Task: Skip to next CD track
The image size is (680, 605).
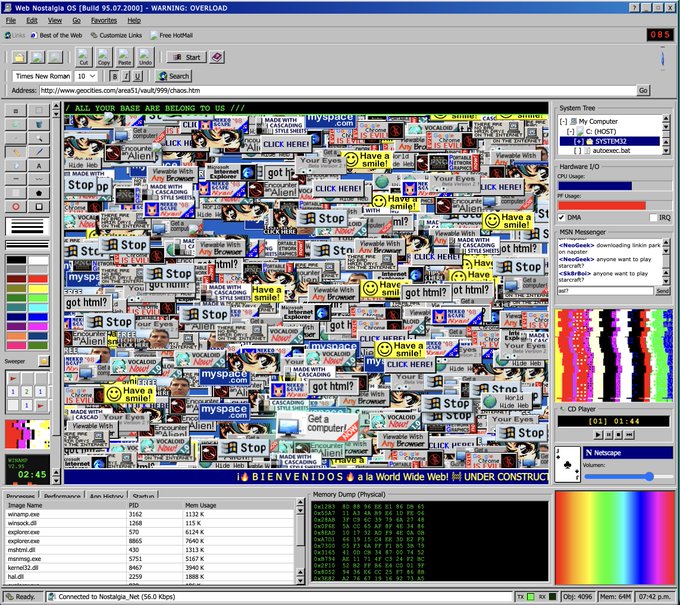Action: [630, 434]
